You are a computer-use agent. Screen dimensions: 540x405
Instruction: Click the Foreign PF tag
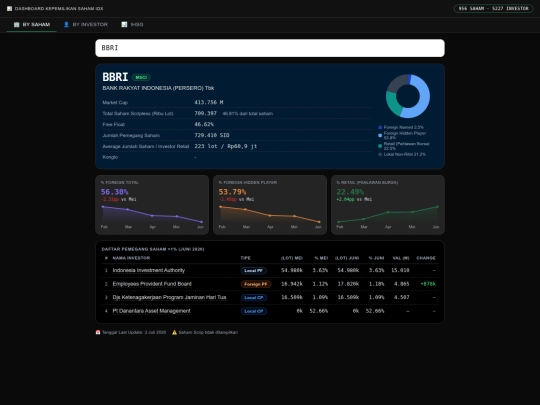coord(256,284)
